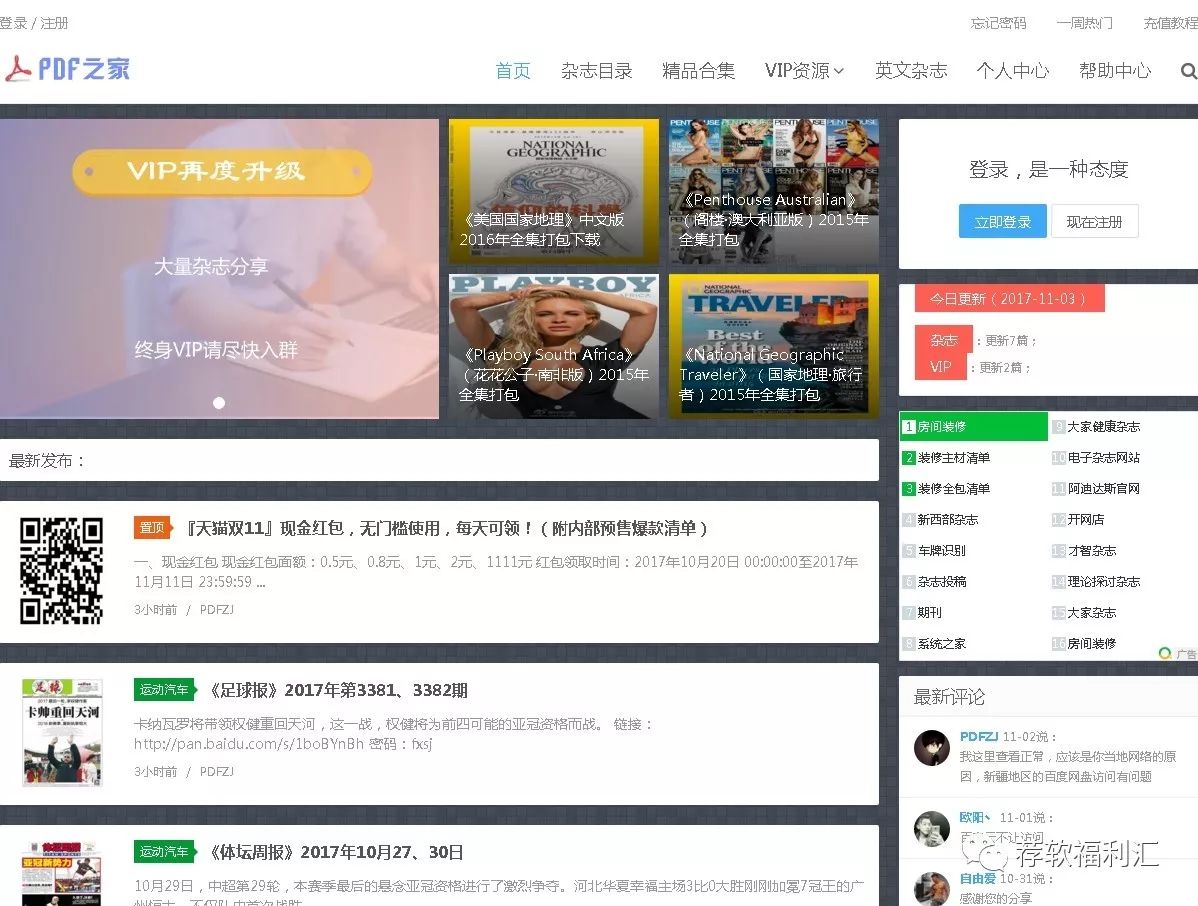Click the red VIP update badge

(941, 367)
